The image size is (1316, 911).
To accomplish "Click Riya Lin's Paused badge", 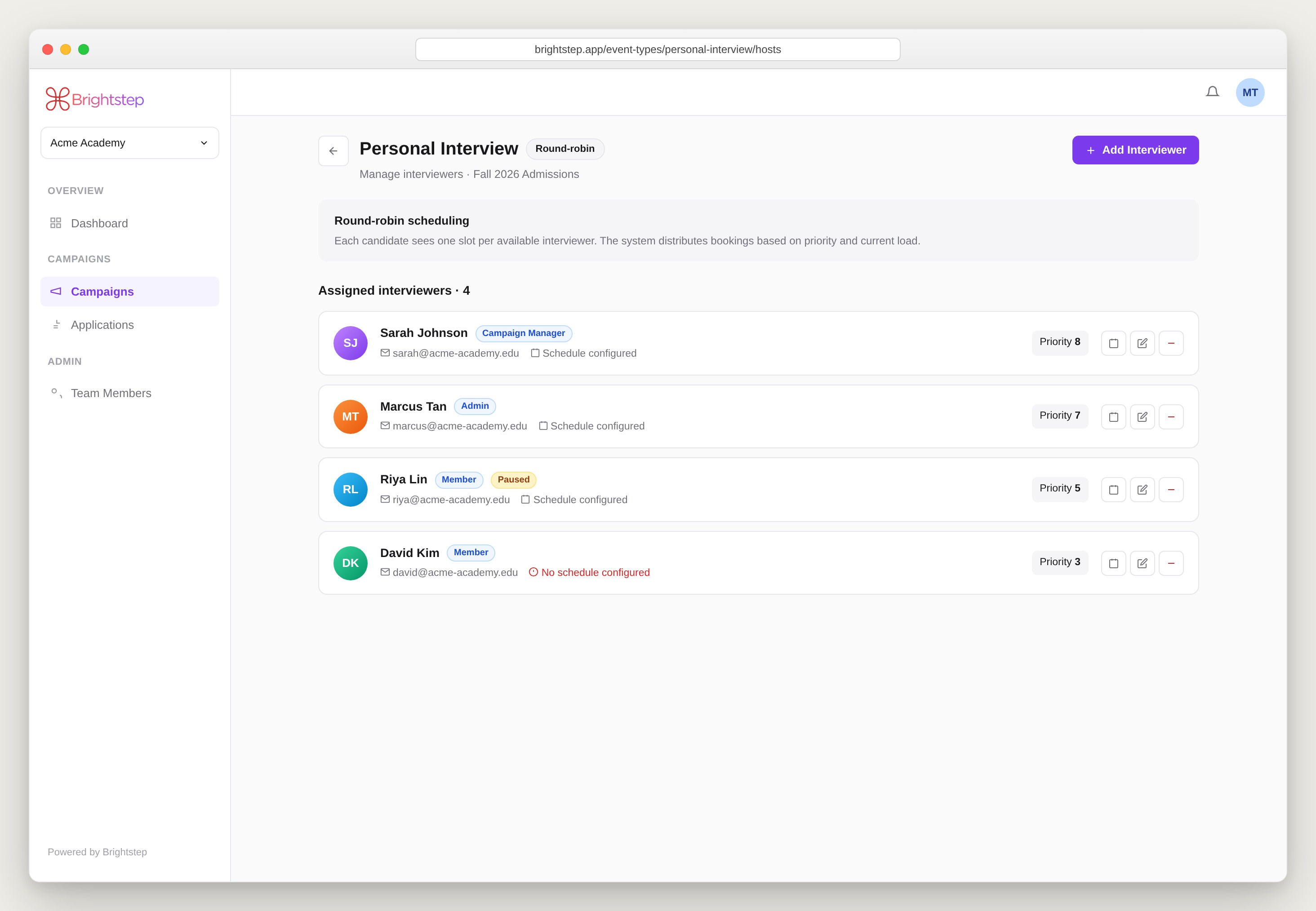I will 513,479.
